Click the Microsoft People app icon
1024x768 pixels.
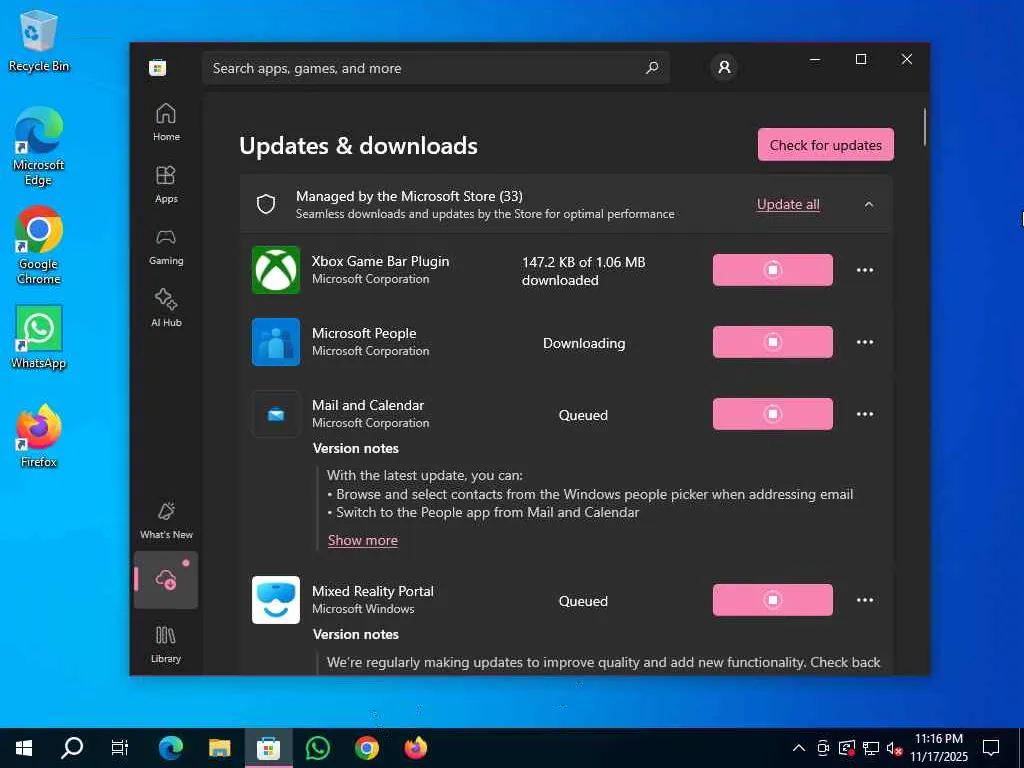[x=276, y=342]
